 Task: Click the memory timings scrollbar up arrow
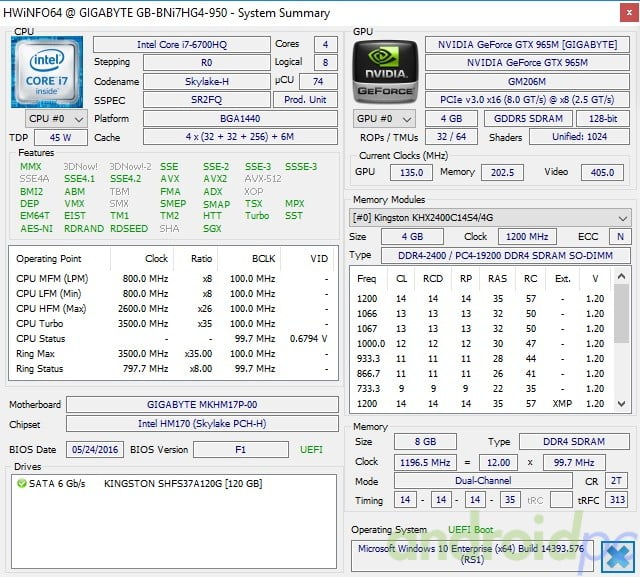621,276
